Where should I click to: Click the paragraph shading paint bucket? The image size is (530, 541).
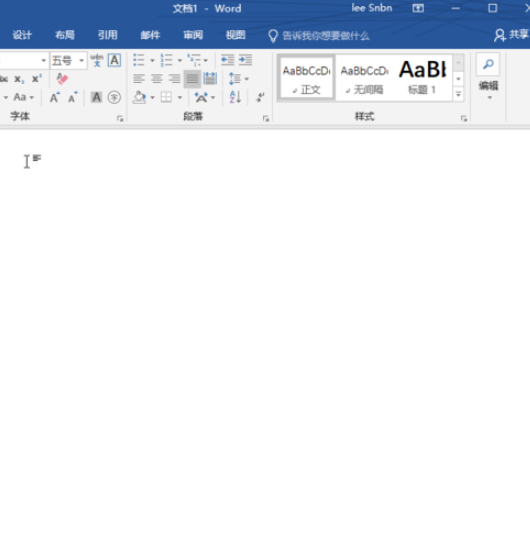(x=139, y=97)
